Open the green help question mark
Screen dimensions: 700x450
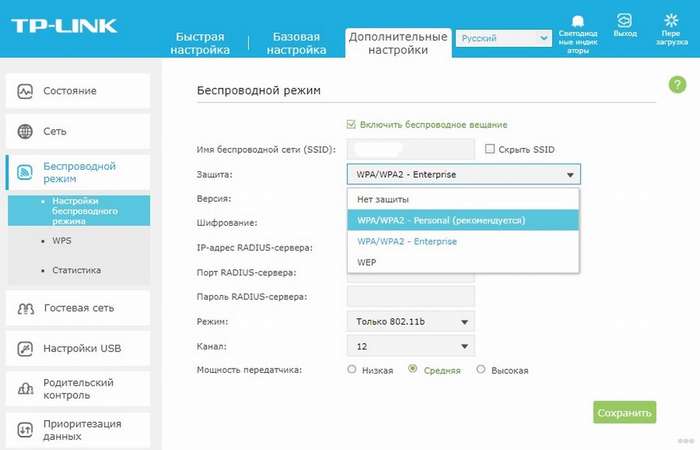coord(677,87)
